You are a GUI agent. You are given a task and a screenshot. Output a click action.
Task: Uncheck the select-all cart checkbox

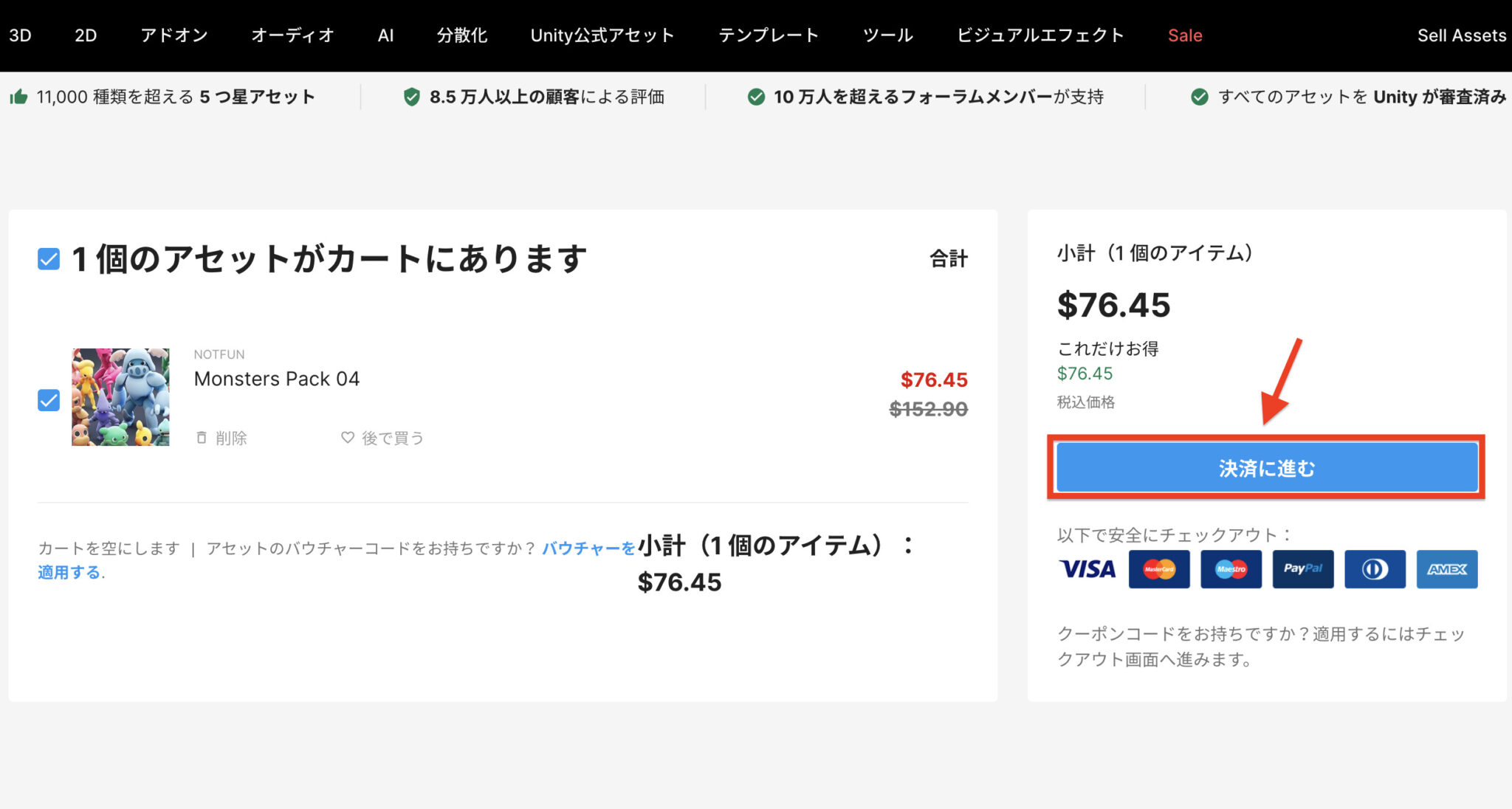[48, 258]
